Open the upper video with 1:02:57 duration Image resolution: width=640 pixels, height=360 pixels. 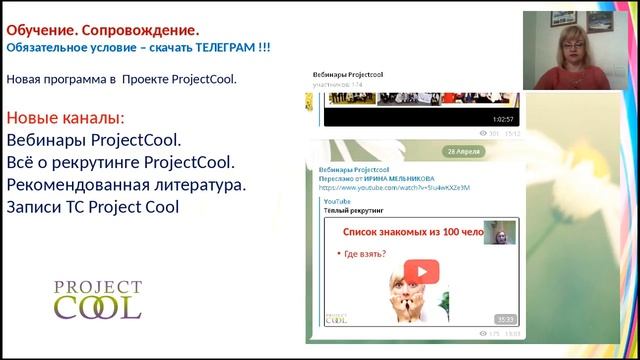[422, 109]
